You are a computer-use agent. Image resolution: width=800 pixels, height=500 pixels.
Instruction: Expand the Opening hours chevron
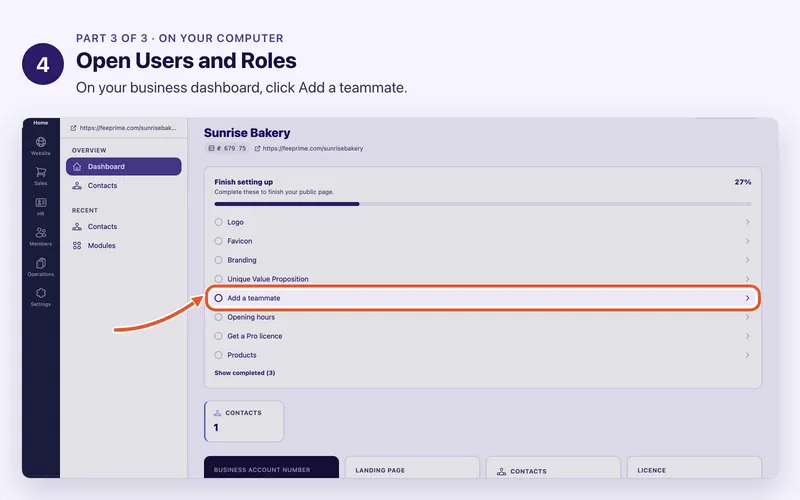[x=747, y=317]
